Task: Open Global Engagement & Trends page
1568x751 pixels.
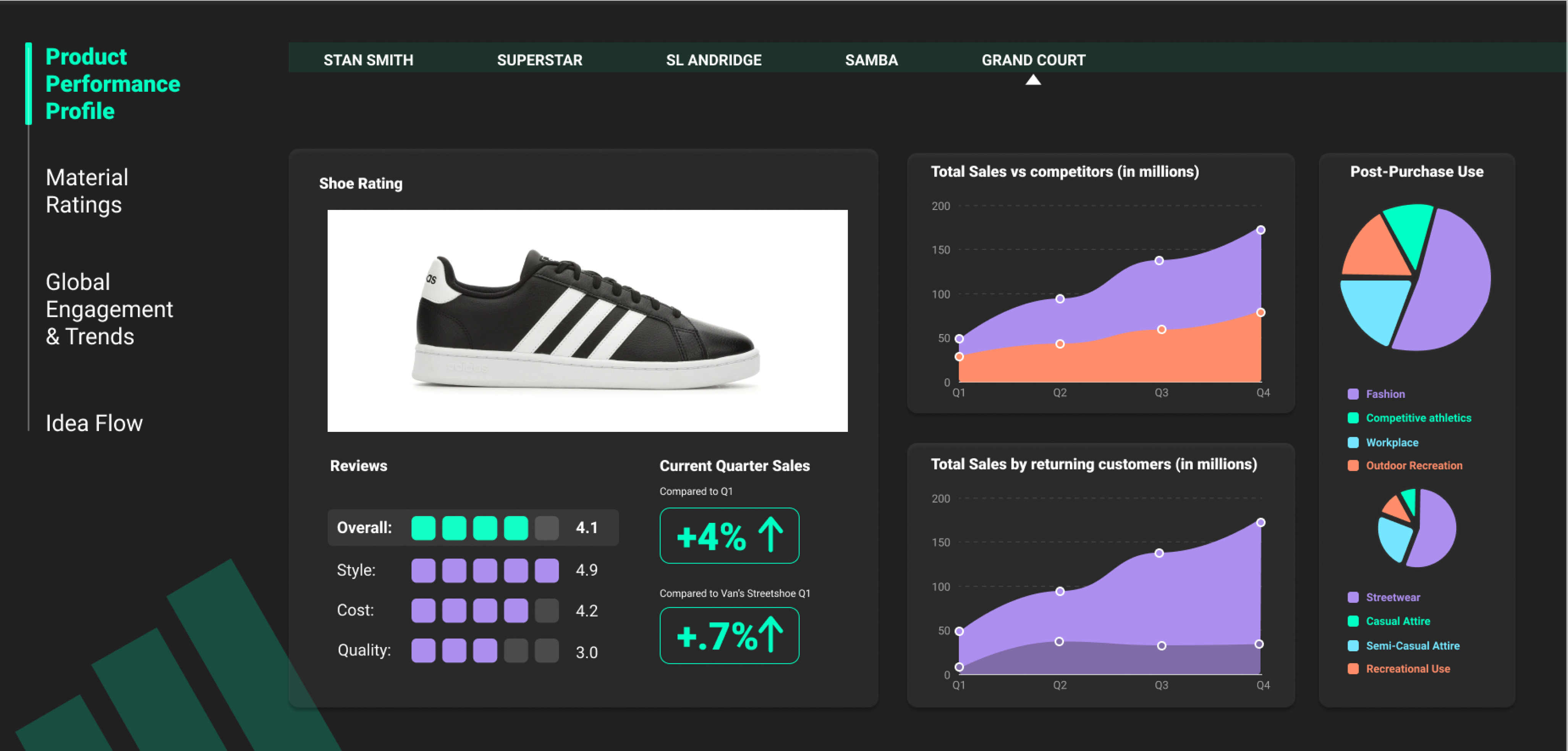Action: (x=109, y=309)
